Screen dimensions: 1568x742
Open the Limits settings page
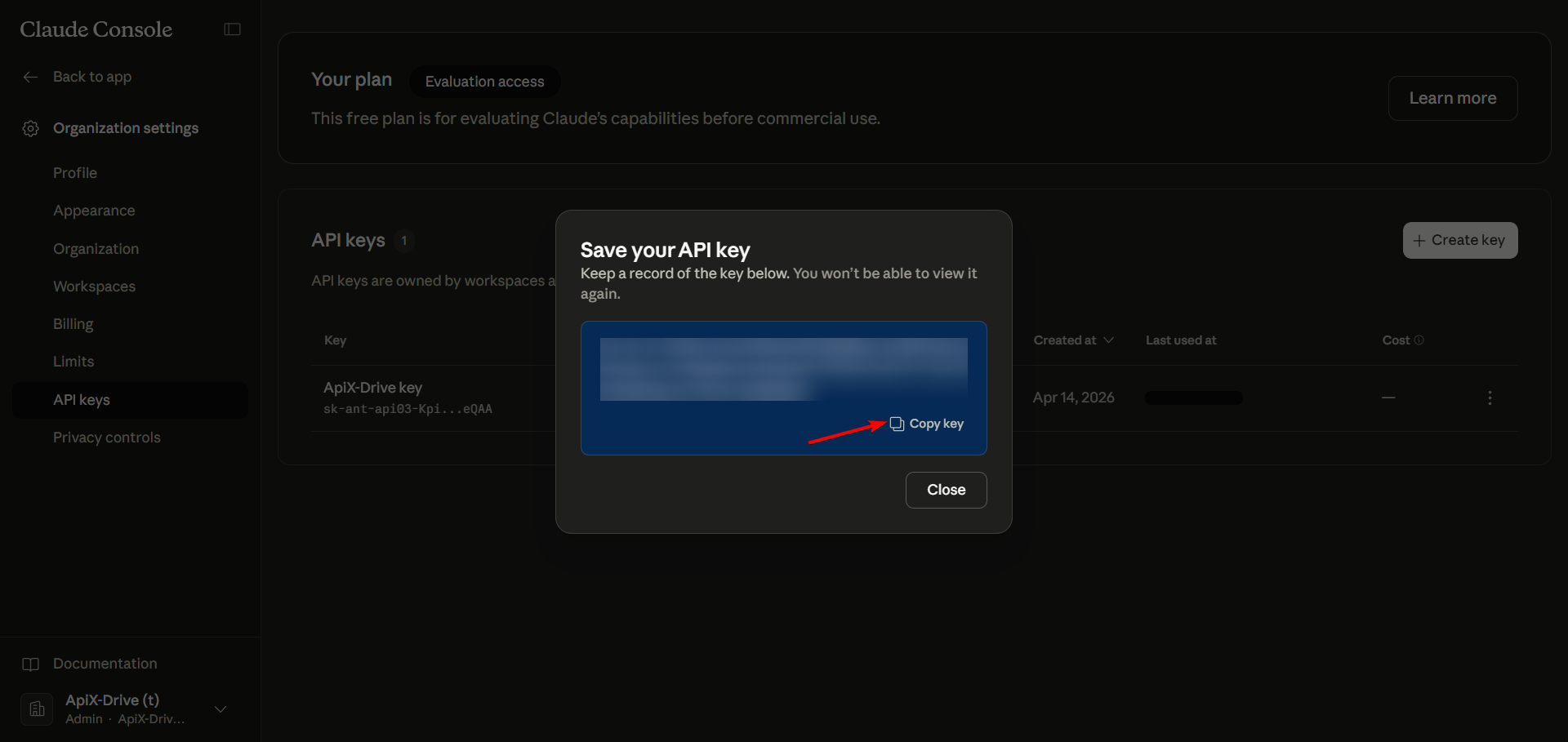tap(73, 362)
